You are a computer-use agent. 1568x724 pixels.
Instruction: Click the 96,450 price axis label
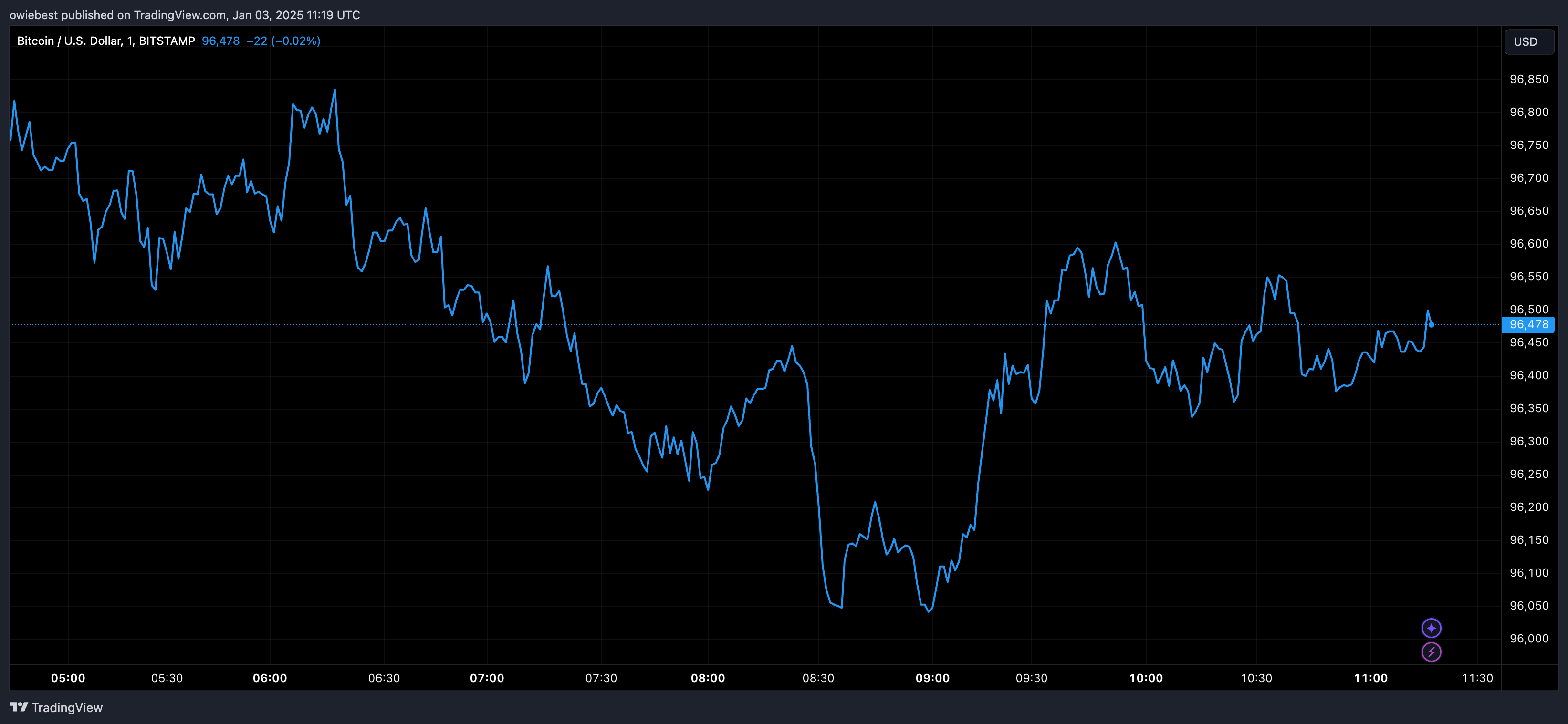1529,342
